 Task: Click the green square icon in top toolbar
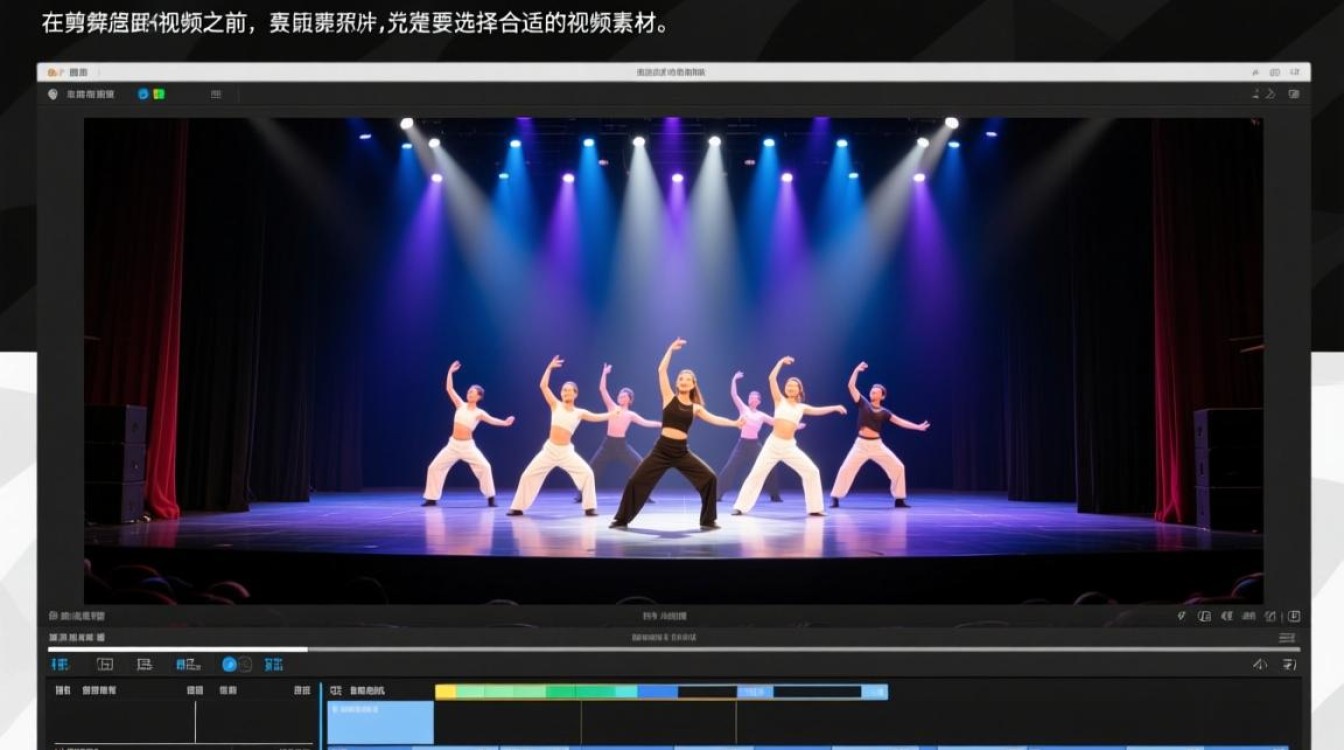click(x=159, y=94)
